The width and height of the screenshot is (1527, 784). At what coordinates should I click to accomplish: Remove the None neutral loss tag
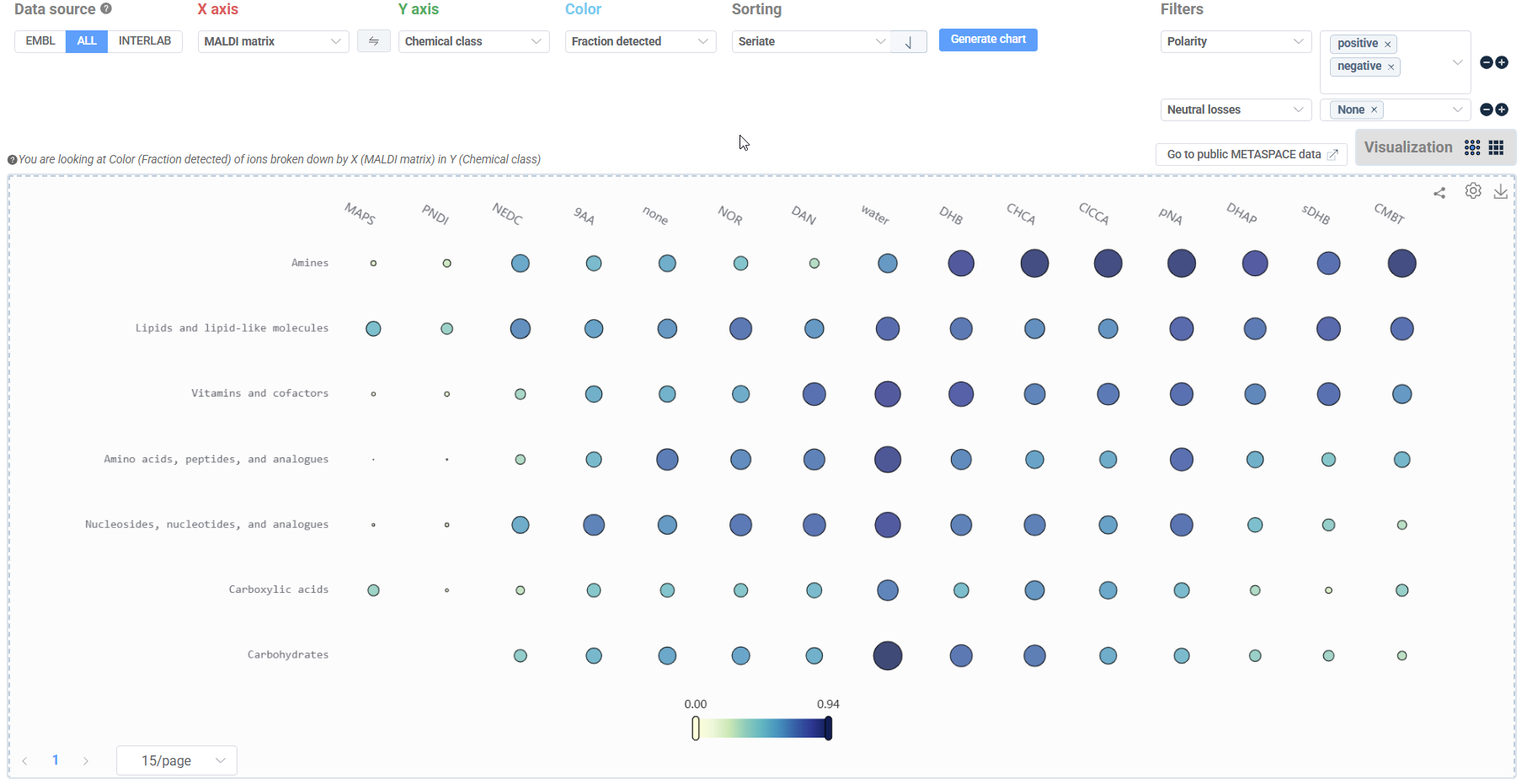point(1374,109)
